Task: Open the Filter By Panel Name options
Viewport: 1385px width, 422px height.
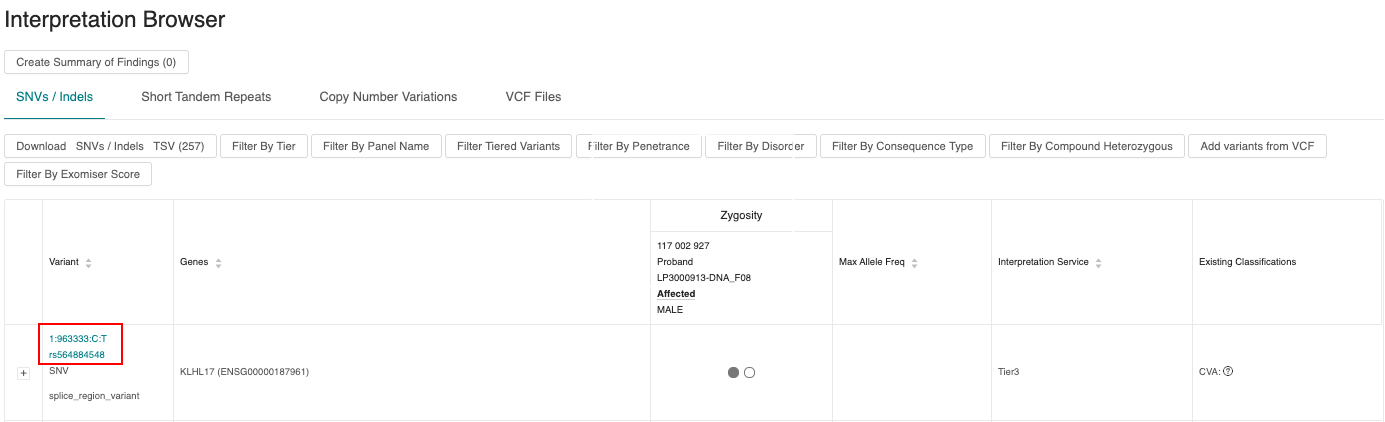Action: pyautogui.click(x=376, y=146)
